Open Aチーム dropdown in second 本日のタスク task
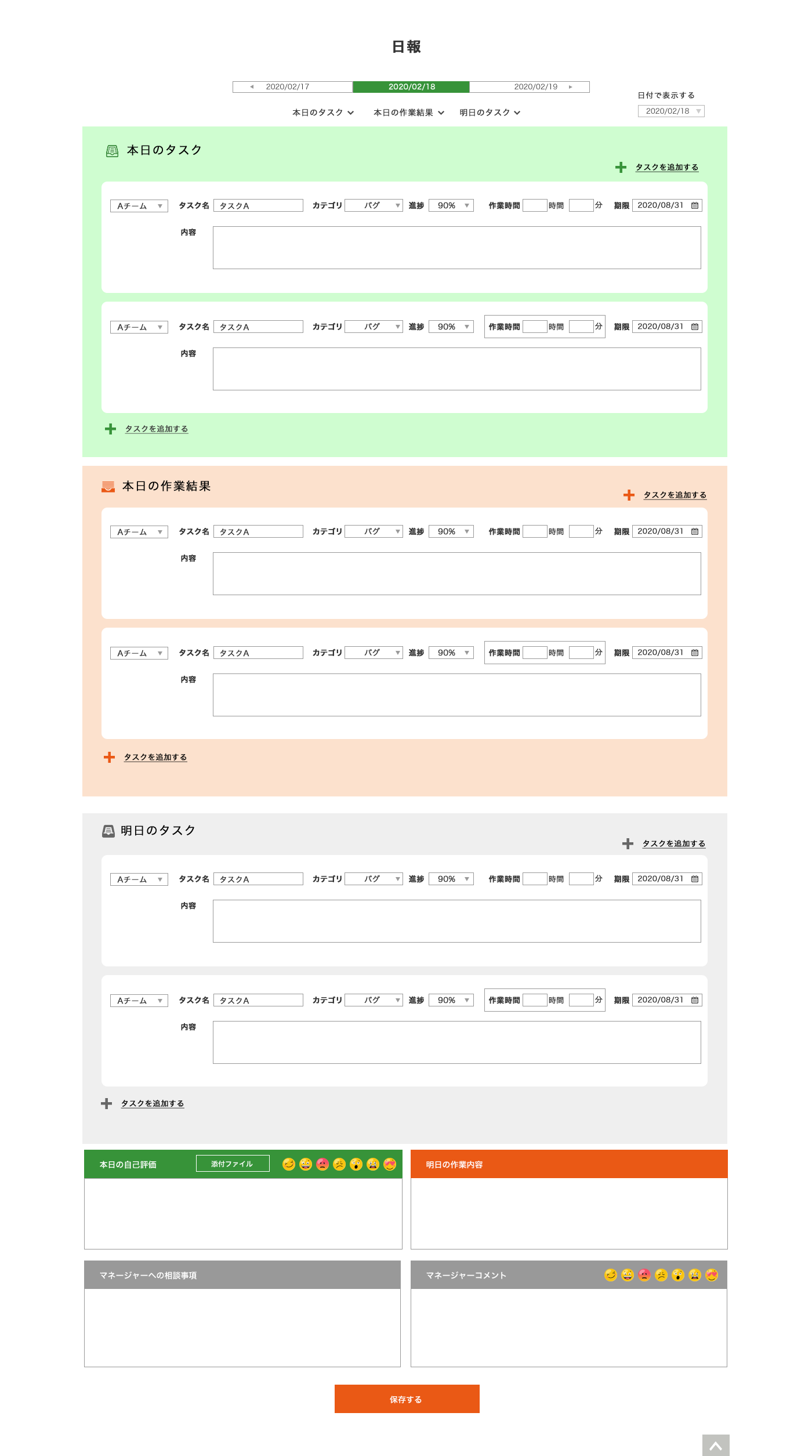The height and width of the screenshot is (1456, 812). tap(139, 327)
